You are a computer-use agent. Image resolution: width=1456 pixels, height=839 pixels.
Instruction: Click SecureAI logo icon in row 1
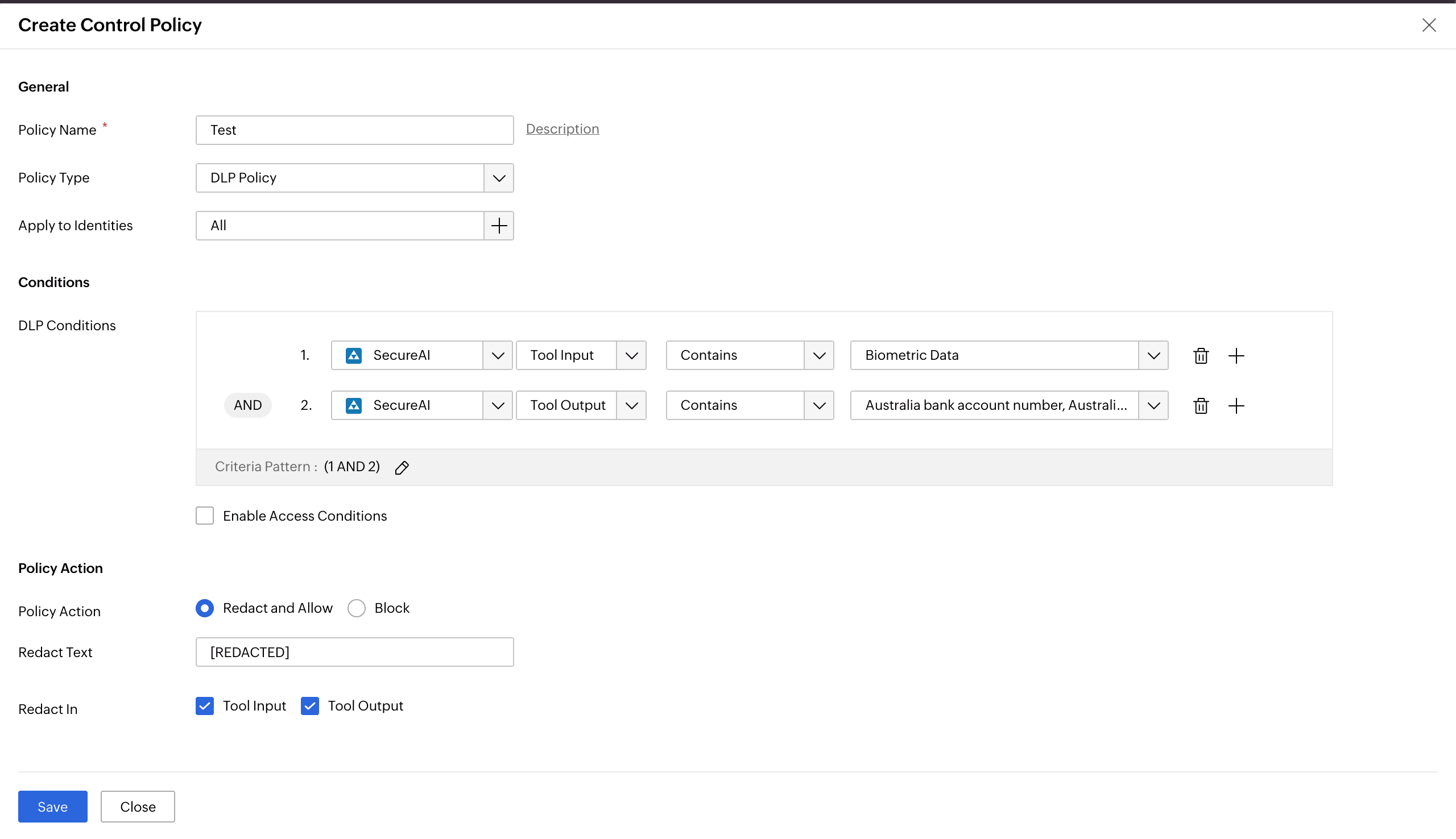pos(353,355)
